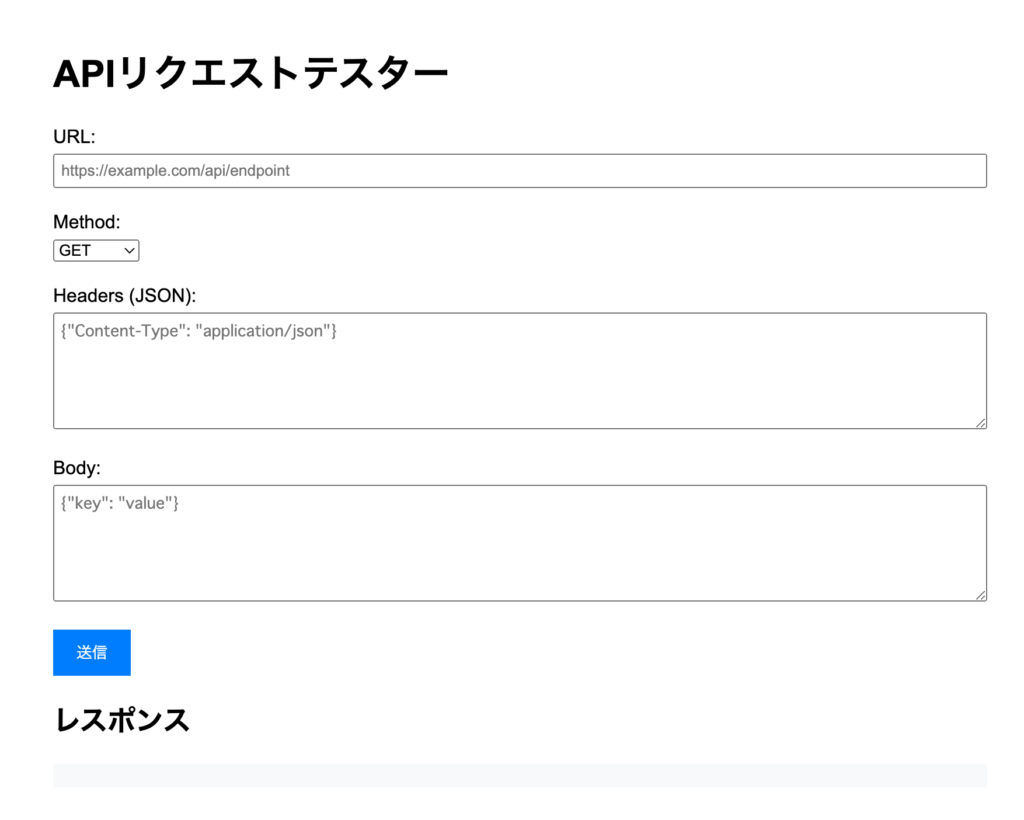
Task: Click the Body placeholder JSON example
Action: tap(120, 503)
